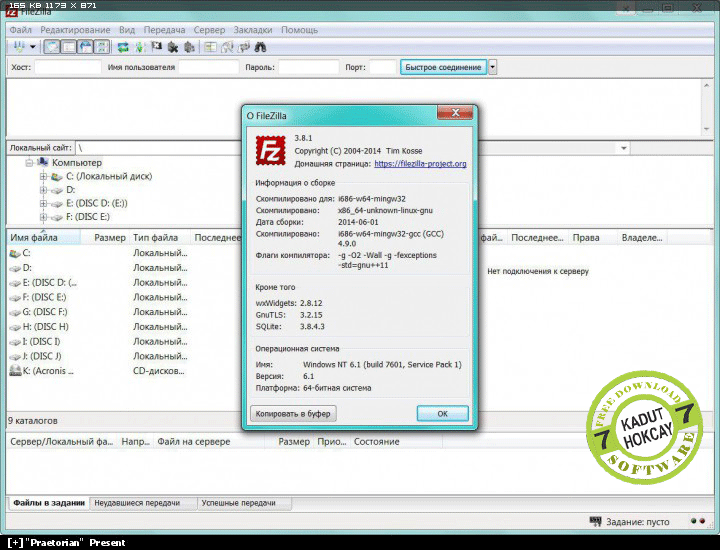This screenshot has width=720, height=550.
Task: Toggle directory comparison in toolbar
Action: pyautogui.click(x=227, y=47)
